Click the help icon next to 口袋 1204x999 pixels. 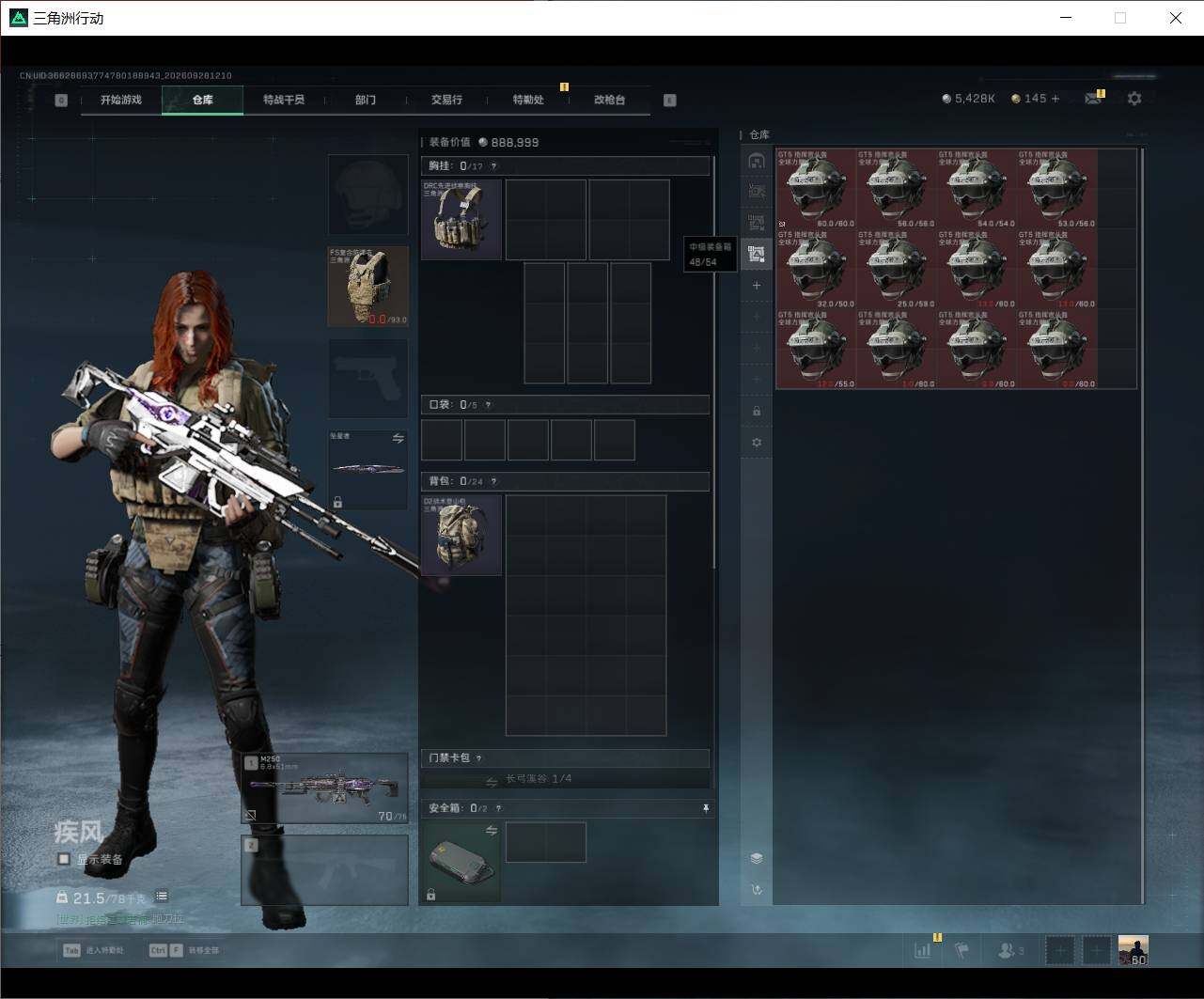488,405
